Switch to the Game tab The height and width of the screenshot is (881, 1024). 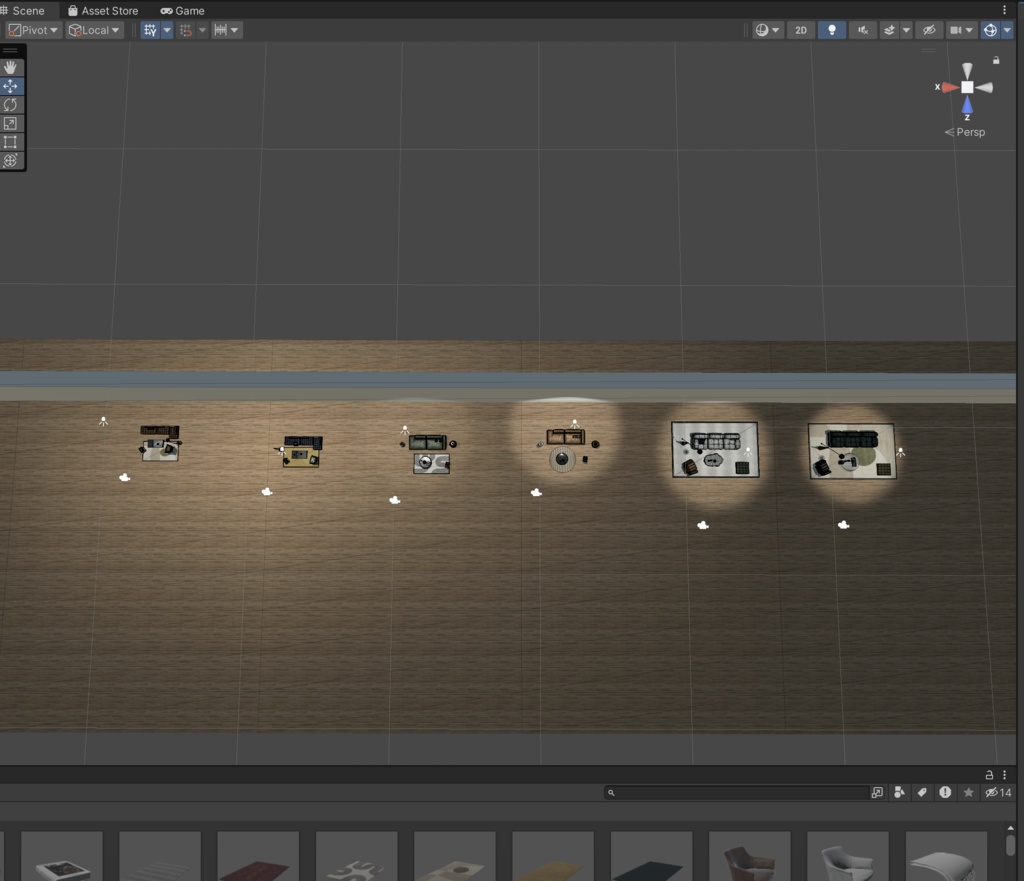click(182, 10)
